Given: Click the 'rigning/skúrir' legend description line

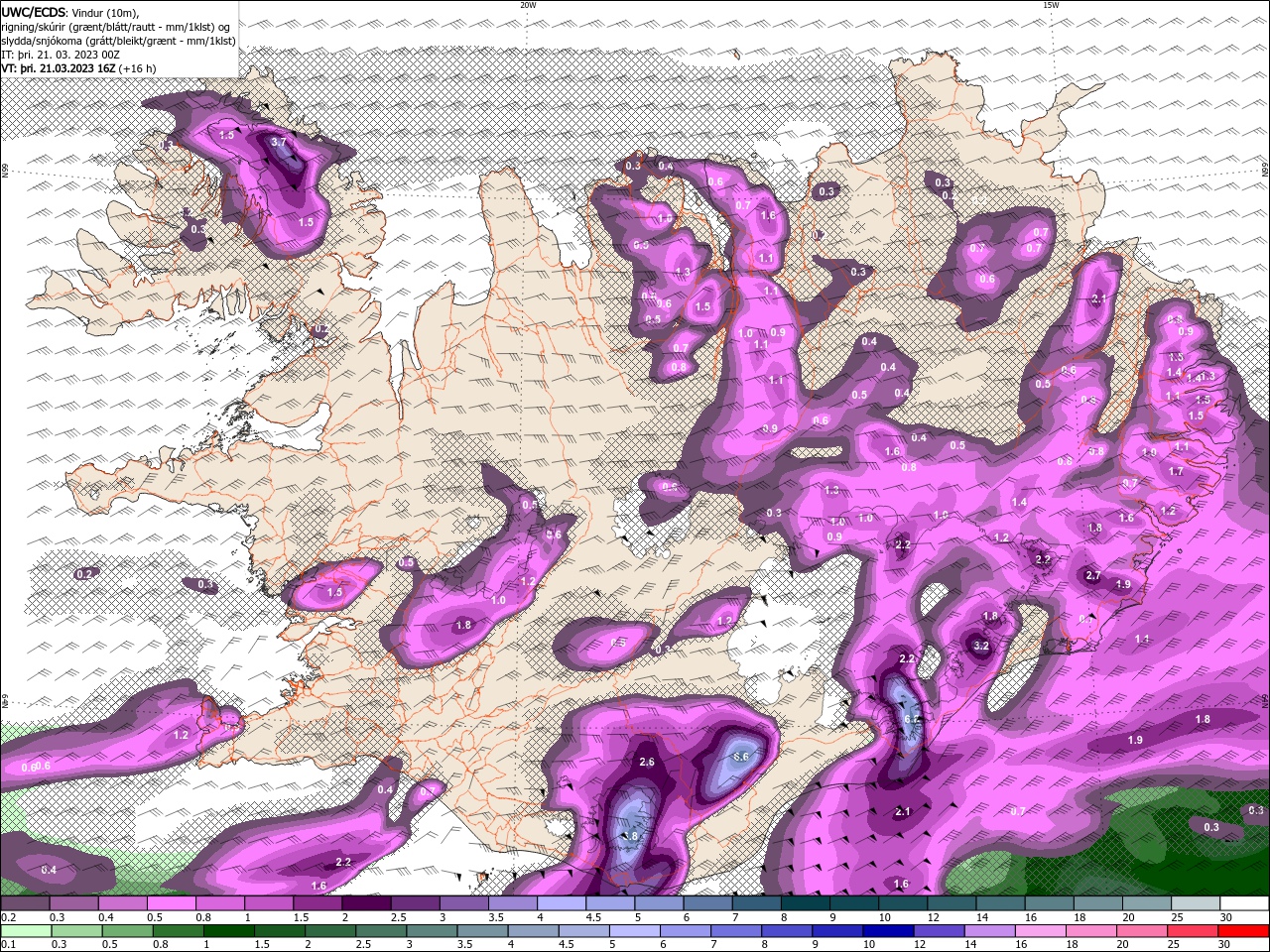Looking at the screenshot, I should pos(116,27).
